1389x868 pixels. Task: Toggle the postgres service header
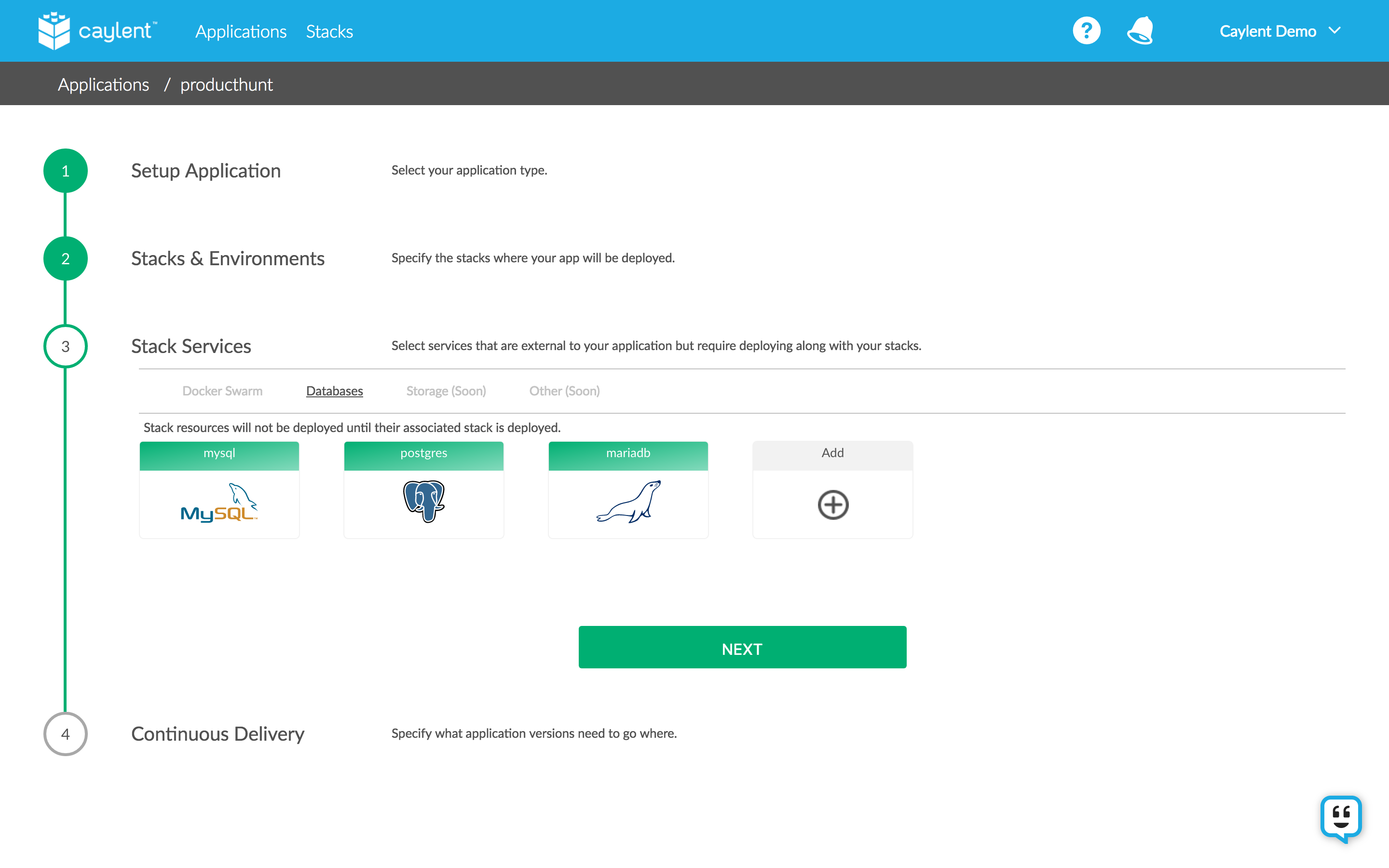point(423,454)
